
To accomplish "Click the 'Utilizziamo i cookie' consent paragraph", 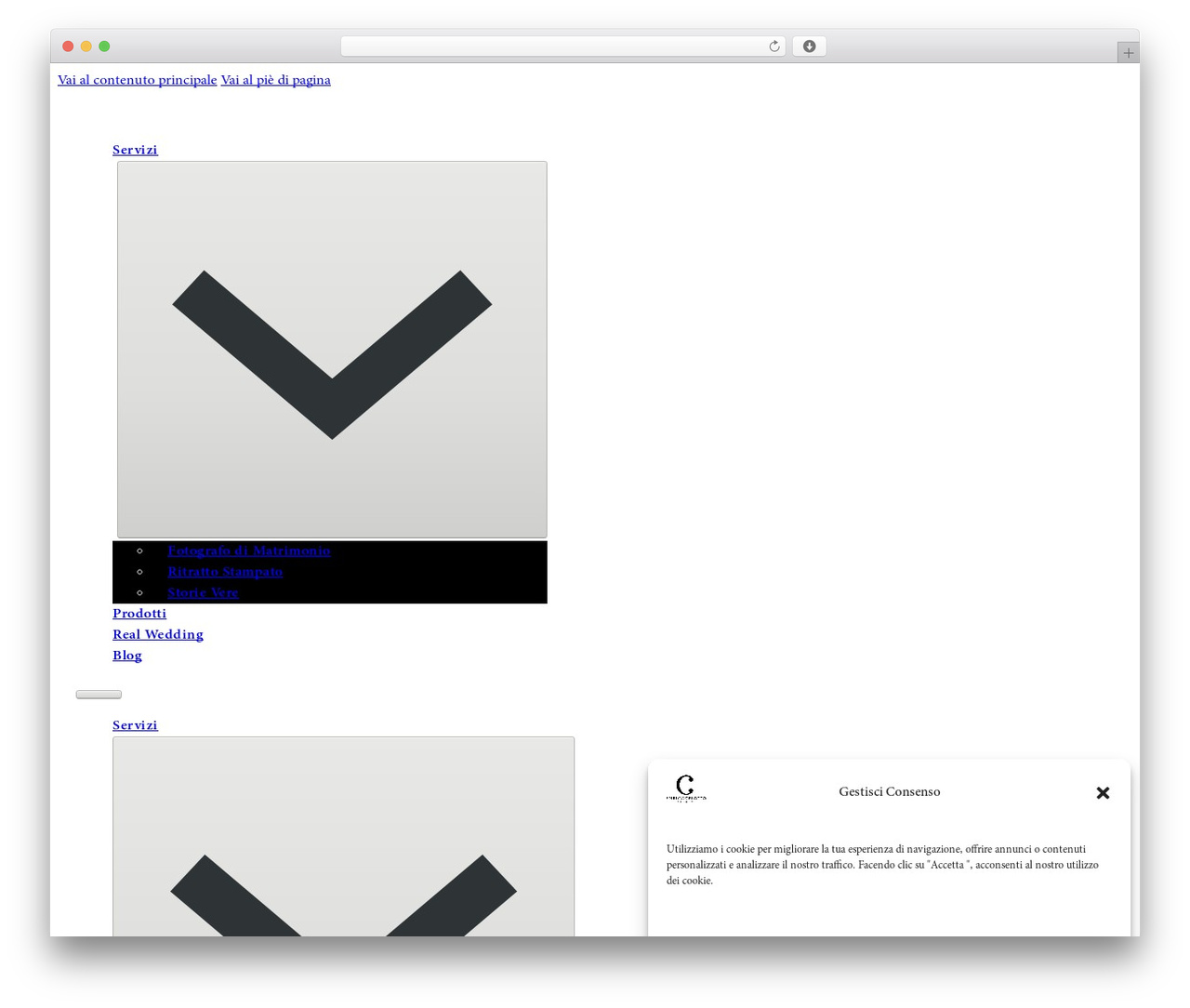I will pyautogui.click(x=882, y=865).
